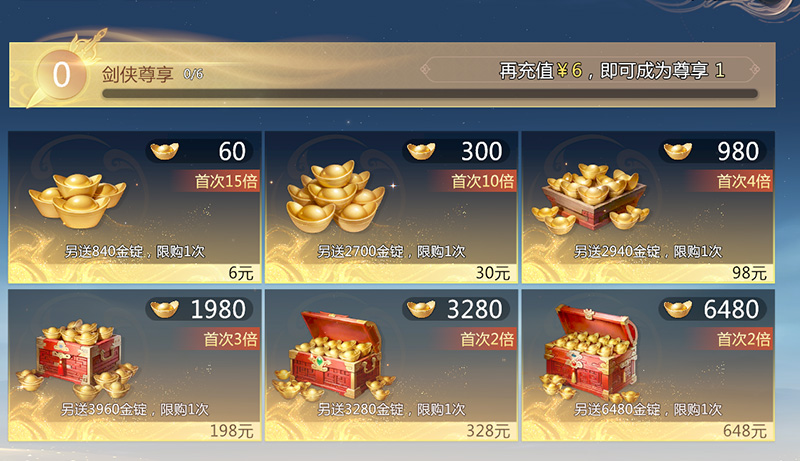Image resolution: width=800 pixels, height=461 pixels.
Task: Select the small gold ingot pile for 60
Action: point(77,200)
